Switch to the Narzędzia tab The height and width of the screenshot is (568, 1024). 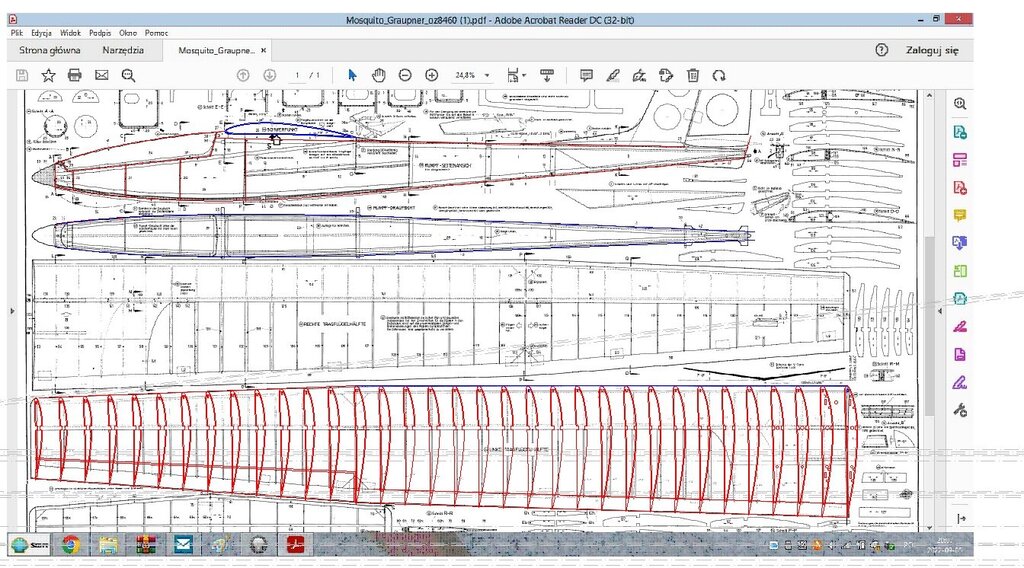pyautogui.click(x=123, y=50)
